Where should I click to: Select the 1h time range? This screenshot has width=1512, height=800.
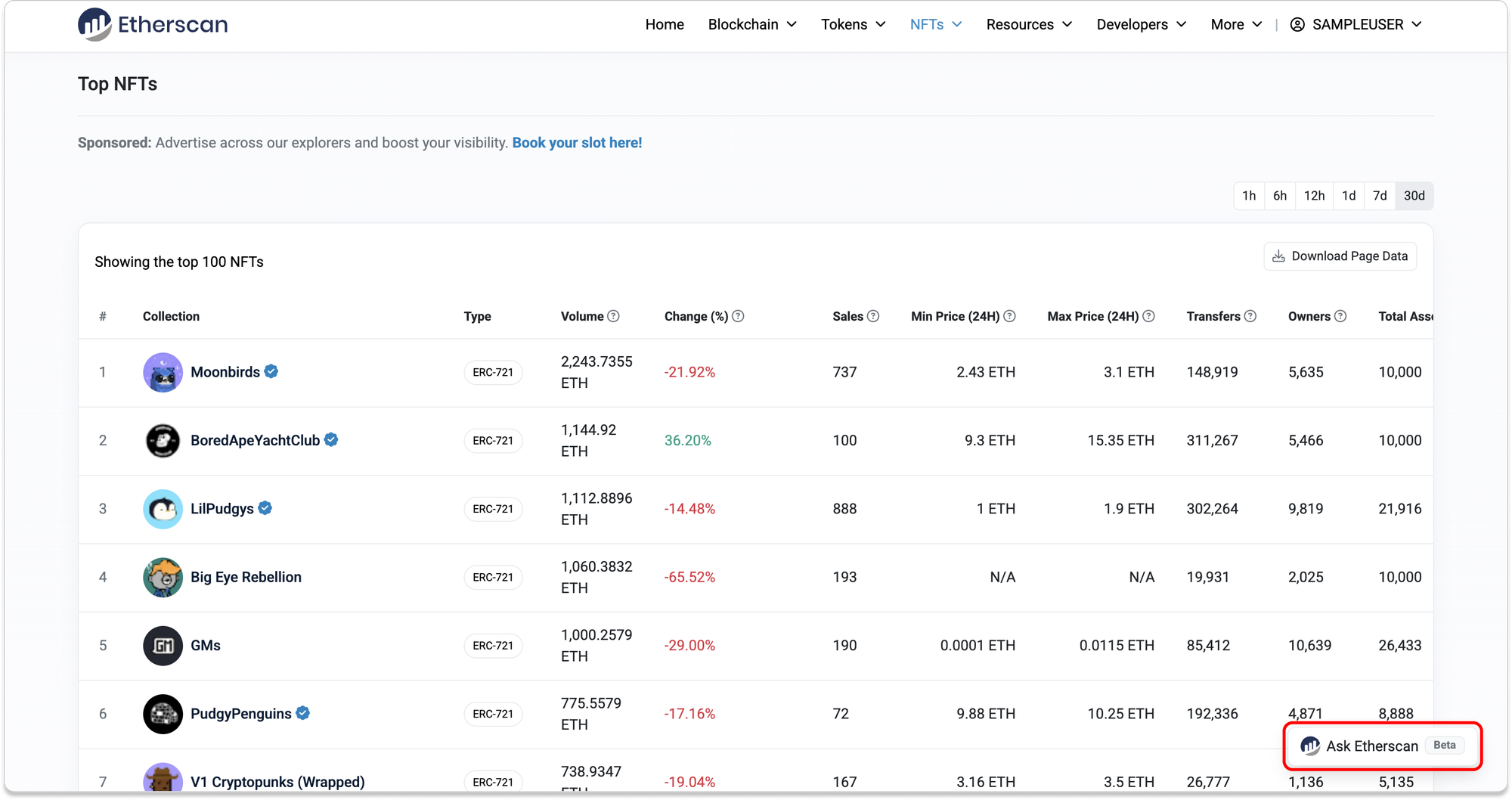(1249, 196)
